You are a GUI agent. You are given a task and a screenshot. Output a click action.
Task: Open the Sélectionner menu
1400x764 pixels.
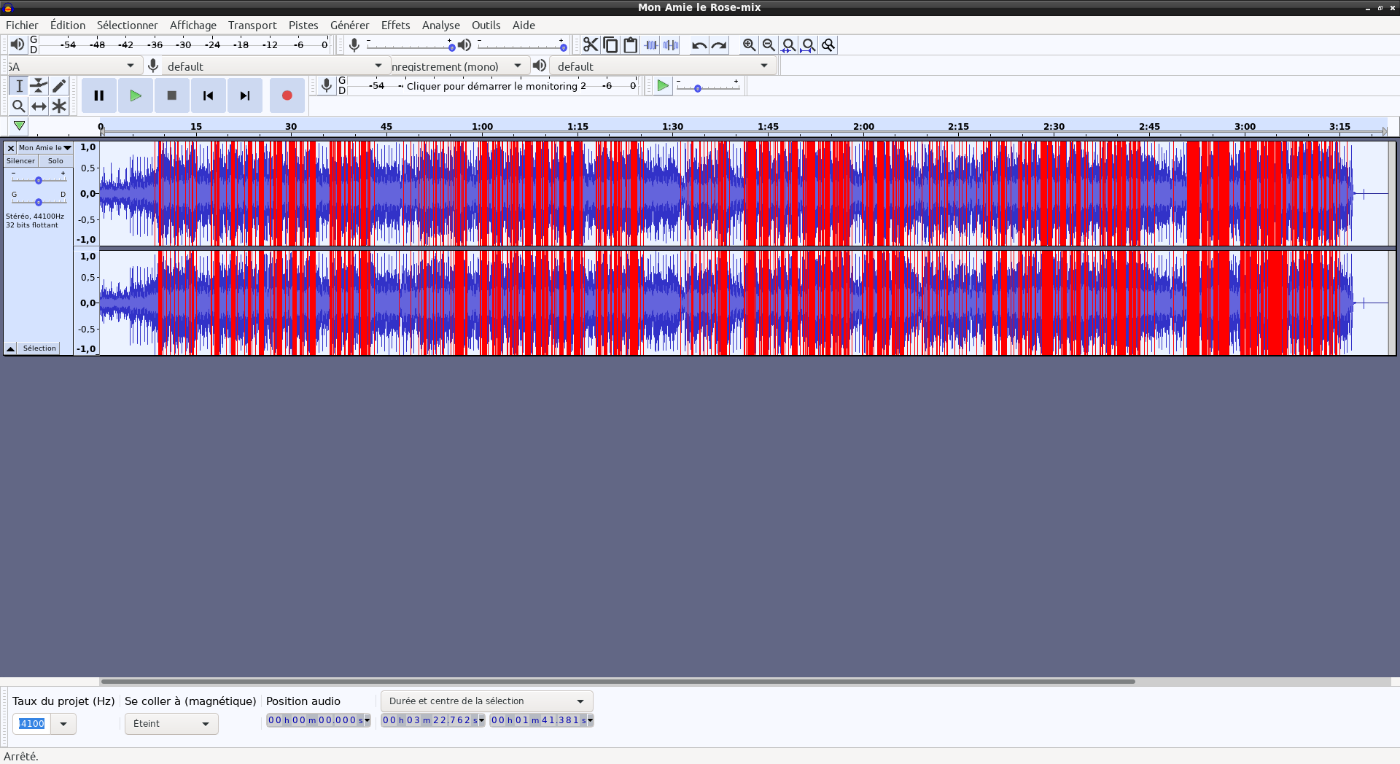pyautogui.click(x=127, y=25)
